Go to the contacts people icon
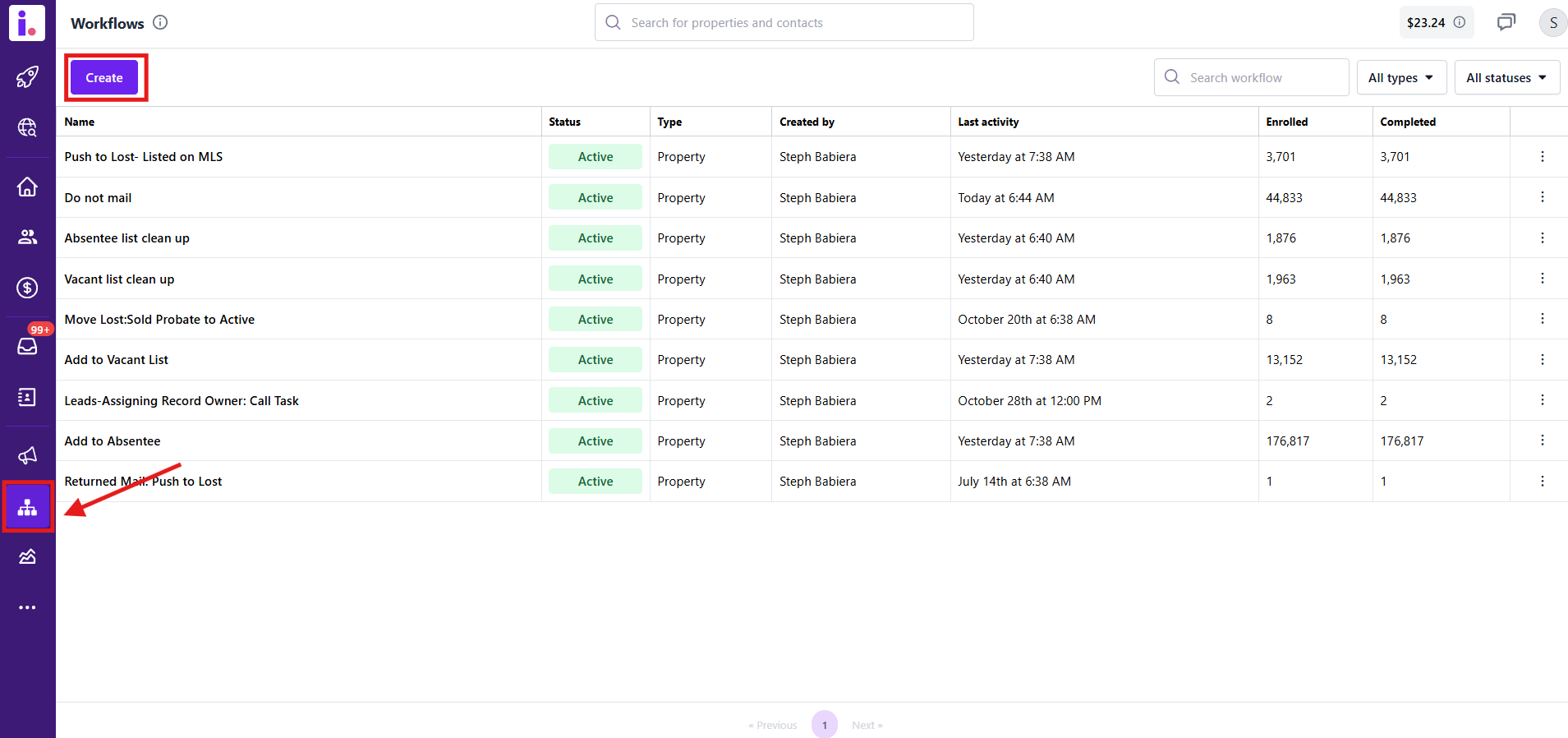This screenshot has height=738, width=1568. tap(27, 238)
